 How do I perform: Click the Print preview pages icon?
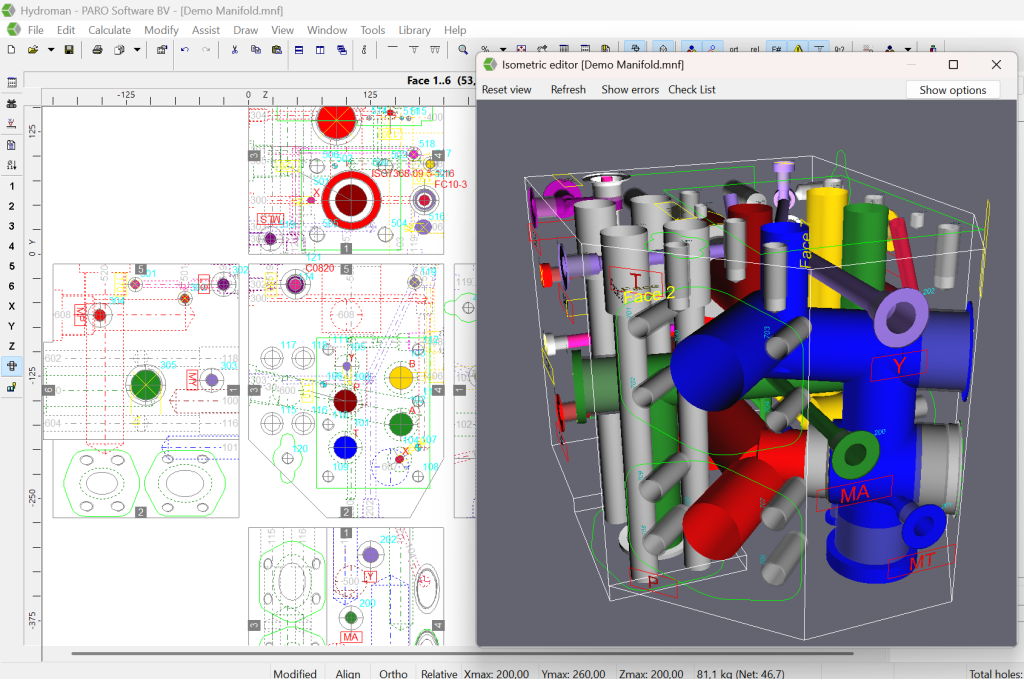pos(119,50)
